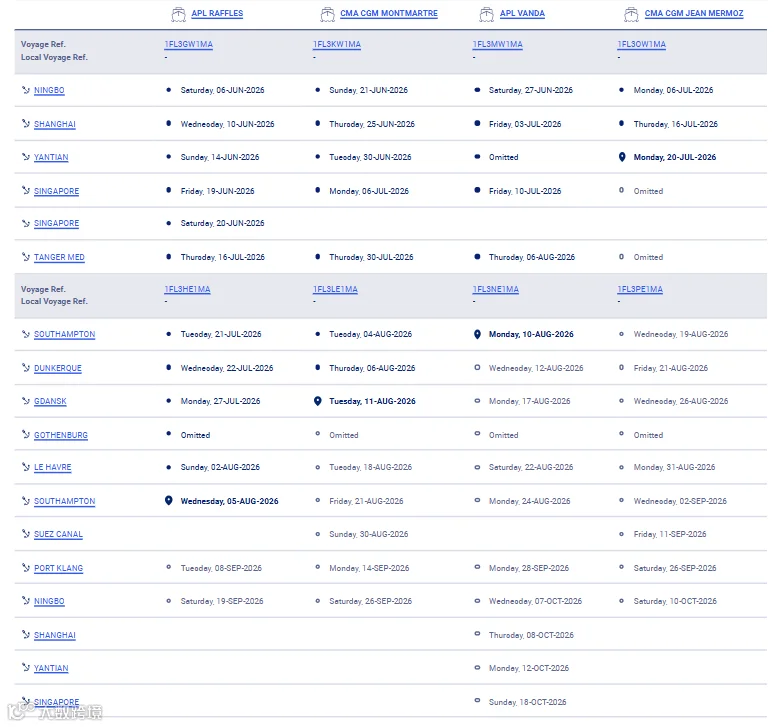
Task: Open voyage reference 1FL3KW1MA
Action: pyautogui.click(x=337, y=44)
